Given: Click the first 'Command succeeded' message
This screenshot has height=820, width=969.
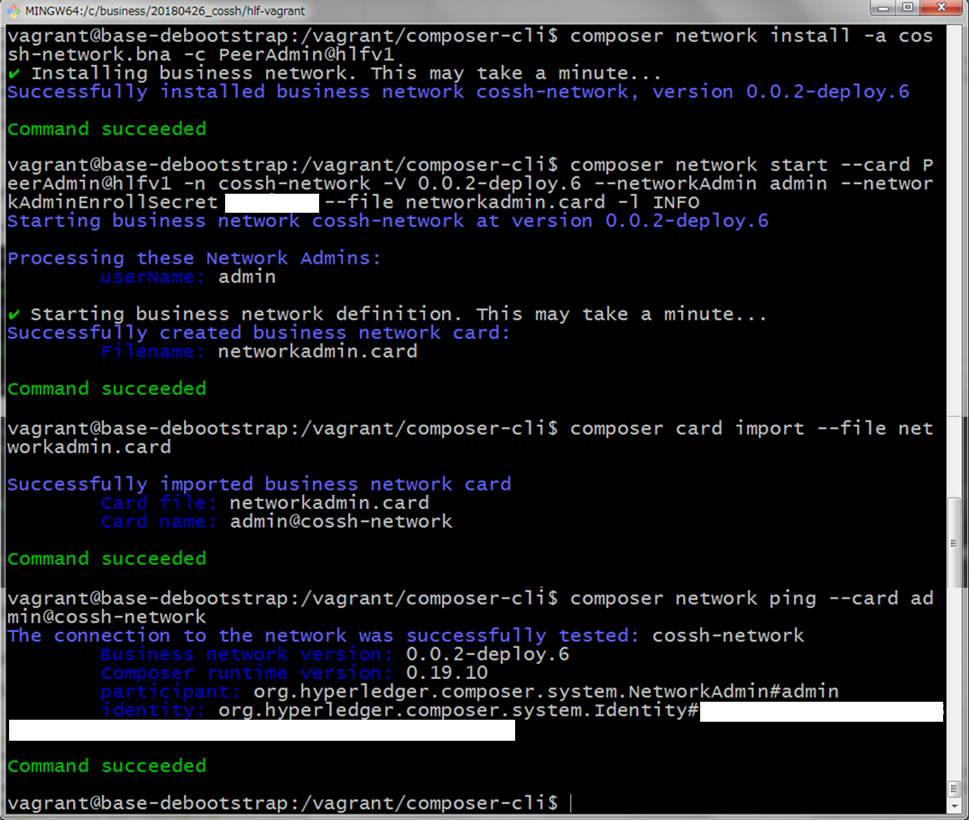Looking at the screenshot, I should coord(107,129).
